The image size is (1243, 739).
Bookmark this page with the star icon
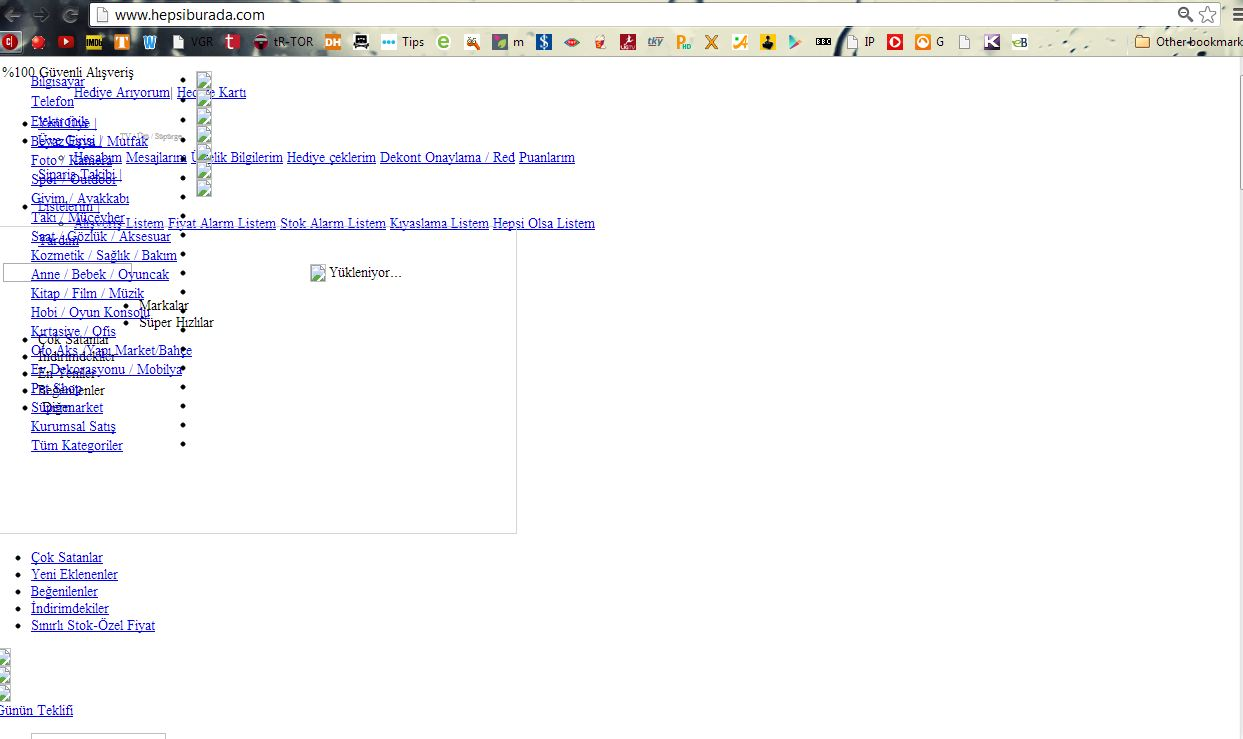pos(1208,15)
